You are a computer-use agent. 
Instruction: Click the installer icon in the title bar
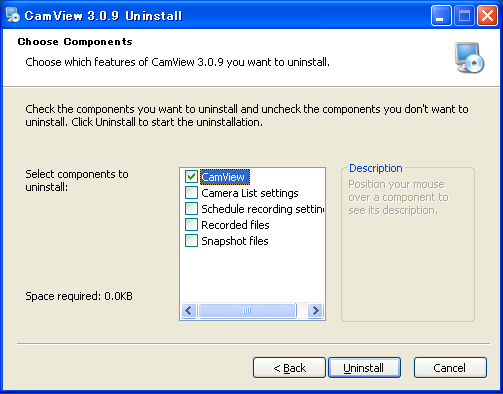tap(13, 15)
